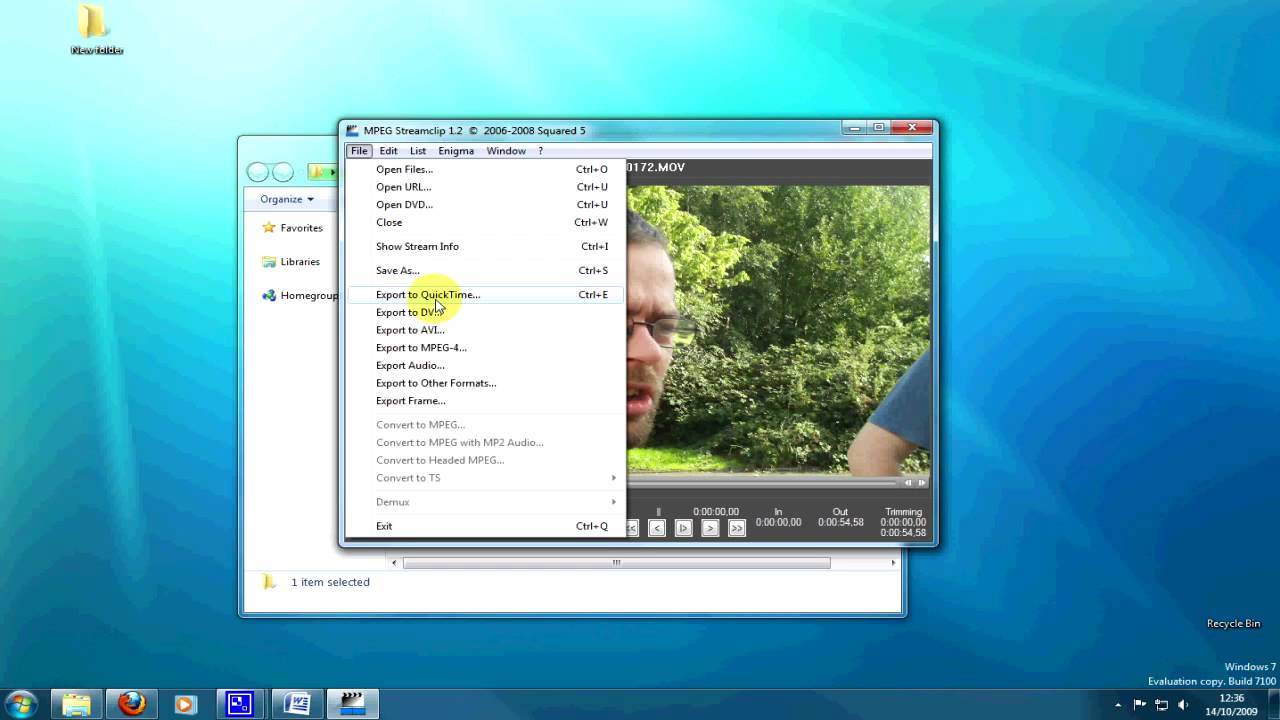Click the network tray icon

[x=1162, y=705]
